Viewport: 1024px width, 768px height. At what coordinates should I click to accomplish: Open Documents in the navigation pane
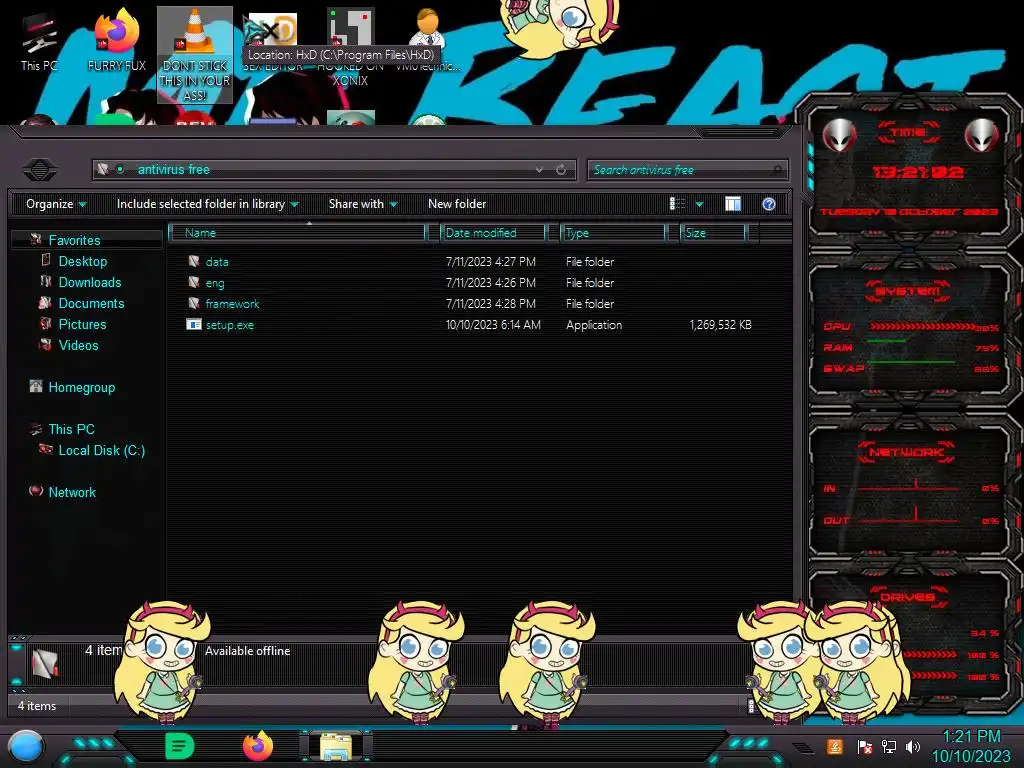[91, 303]
